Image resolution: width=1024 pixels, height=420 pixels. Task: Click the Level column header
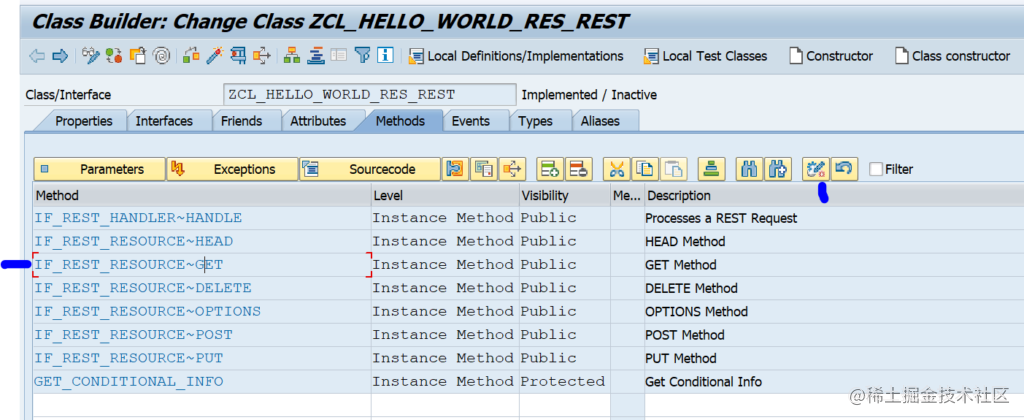tap(445, 195)
